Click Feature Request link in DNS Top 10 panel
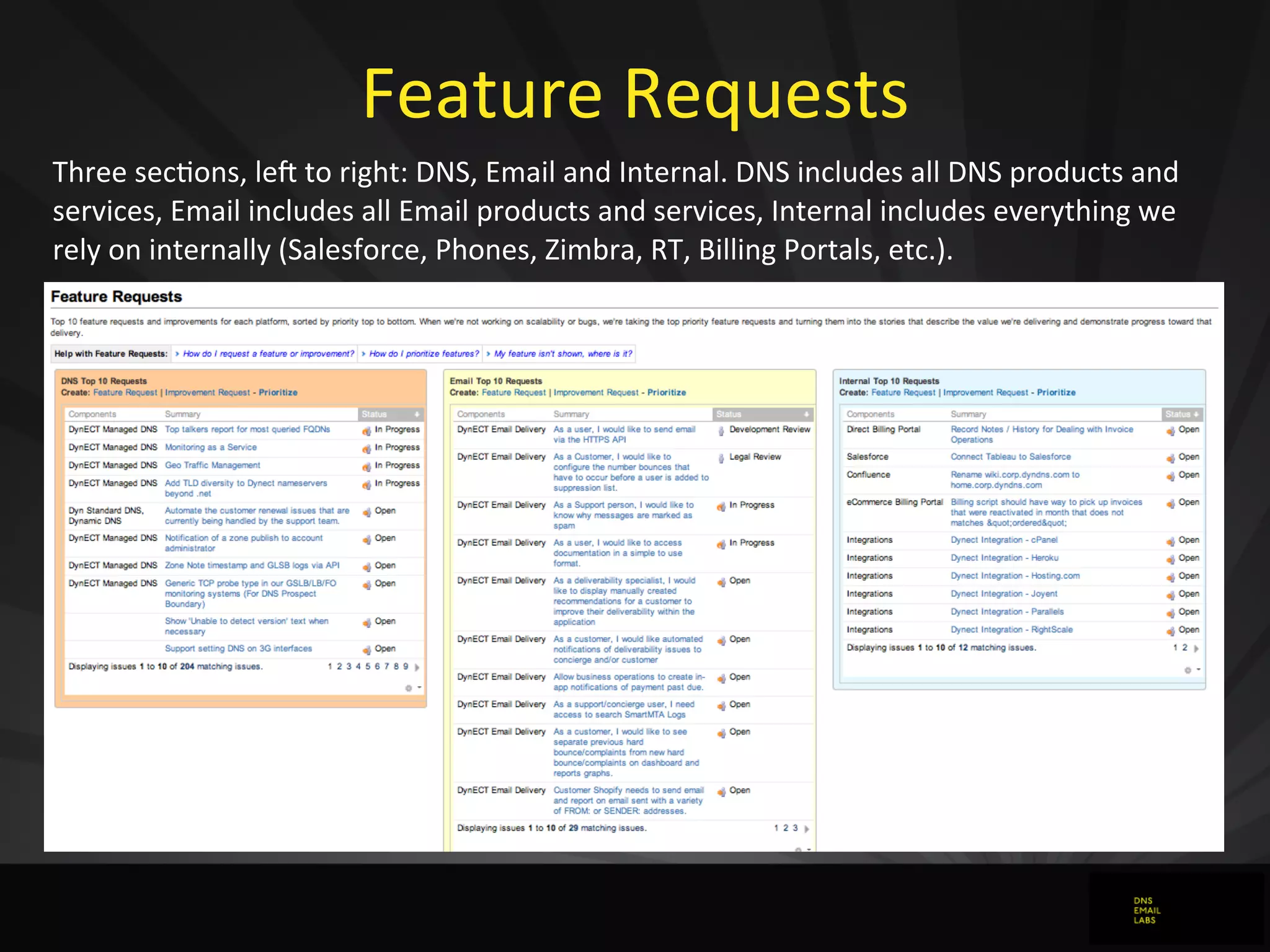1270x952 pixels. coord(125,393)
